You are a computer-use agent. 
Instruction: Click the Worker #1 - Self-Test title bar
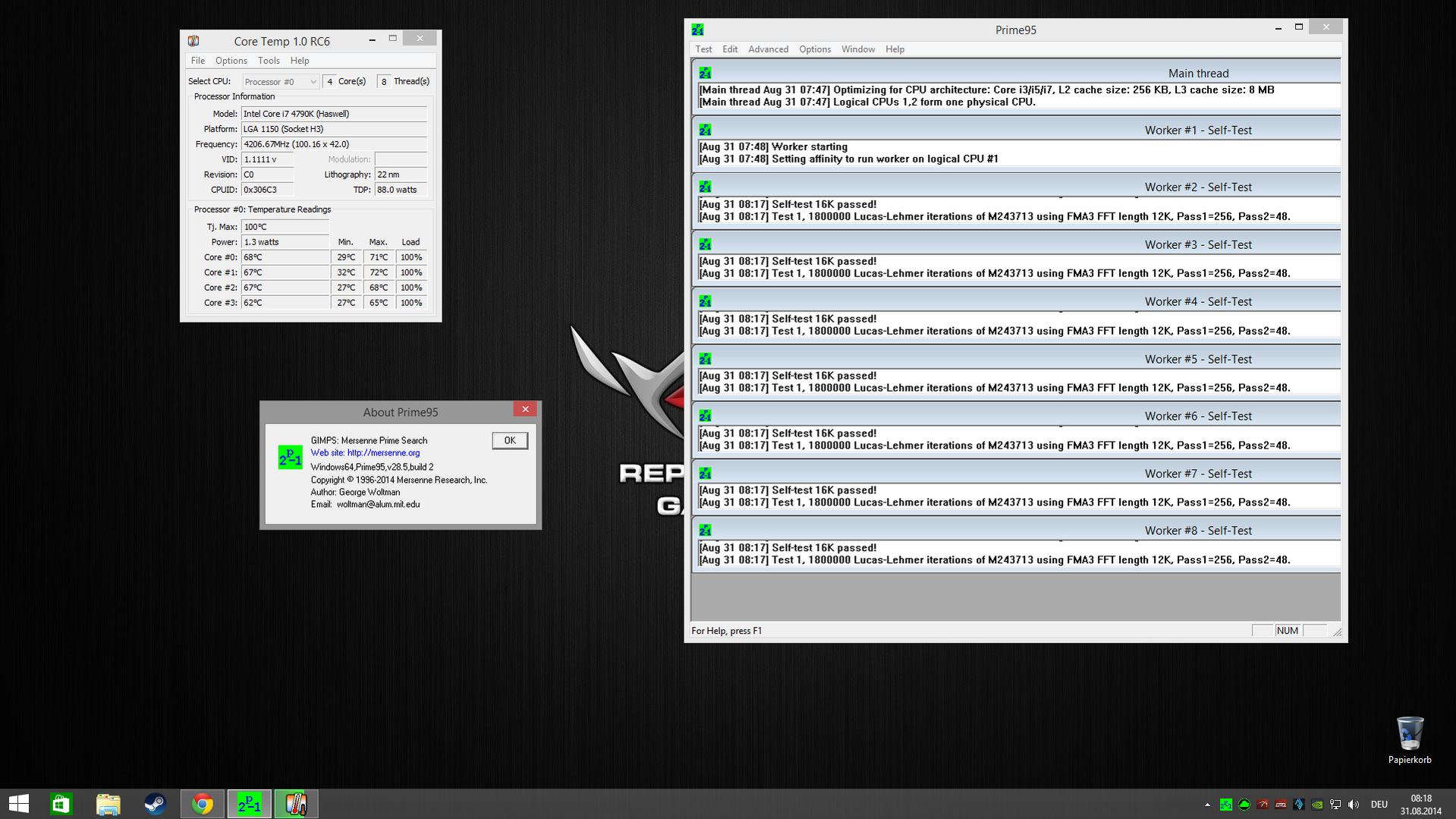click(1017, 130)
